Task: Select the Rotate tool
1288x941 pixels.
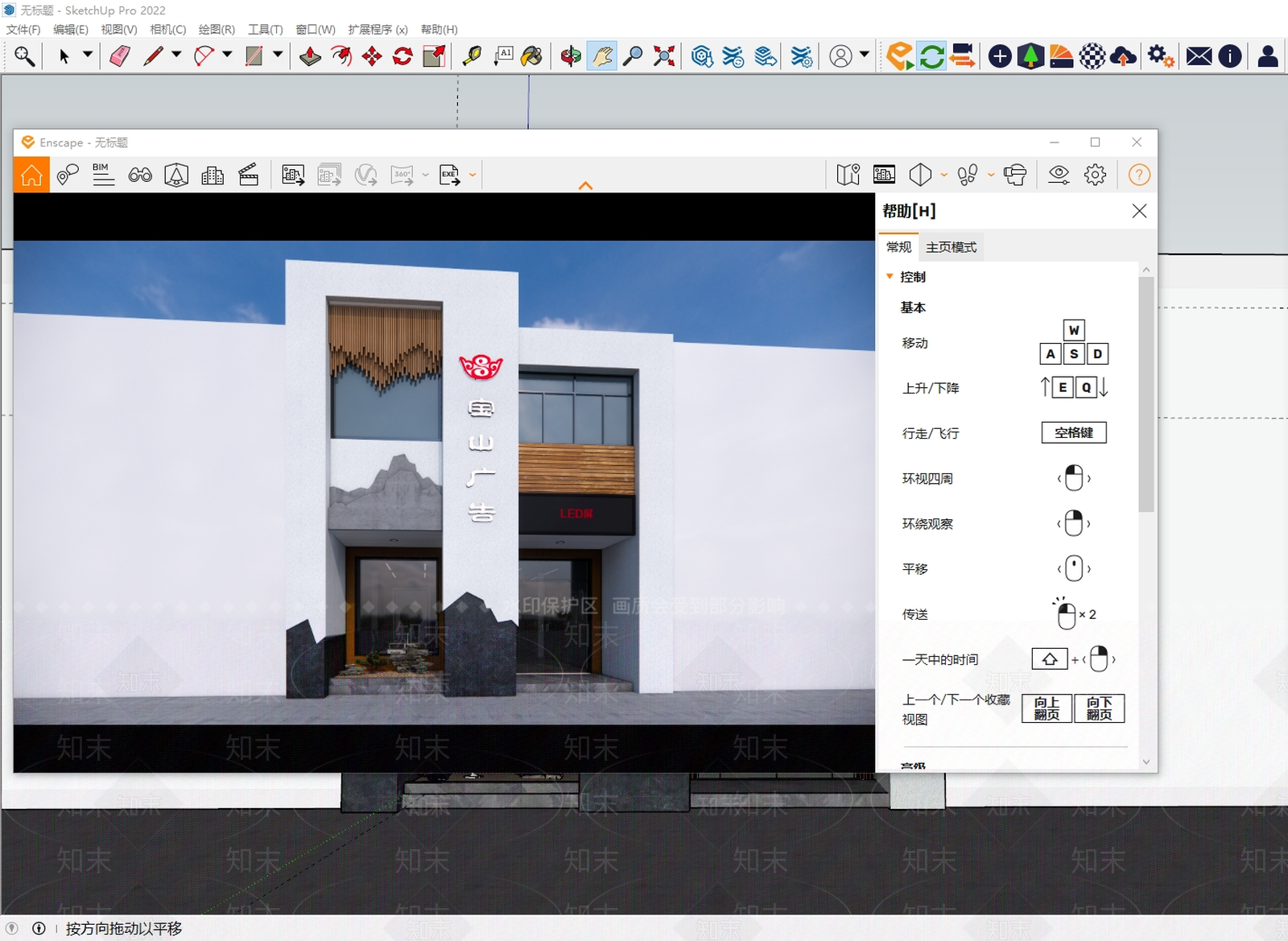Action: pyautogui.click(x=402, y=56)
